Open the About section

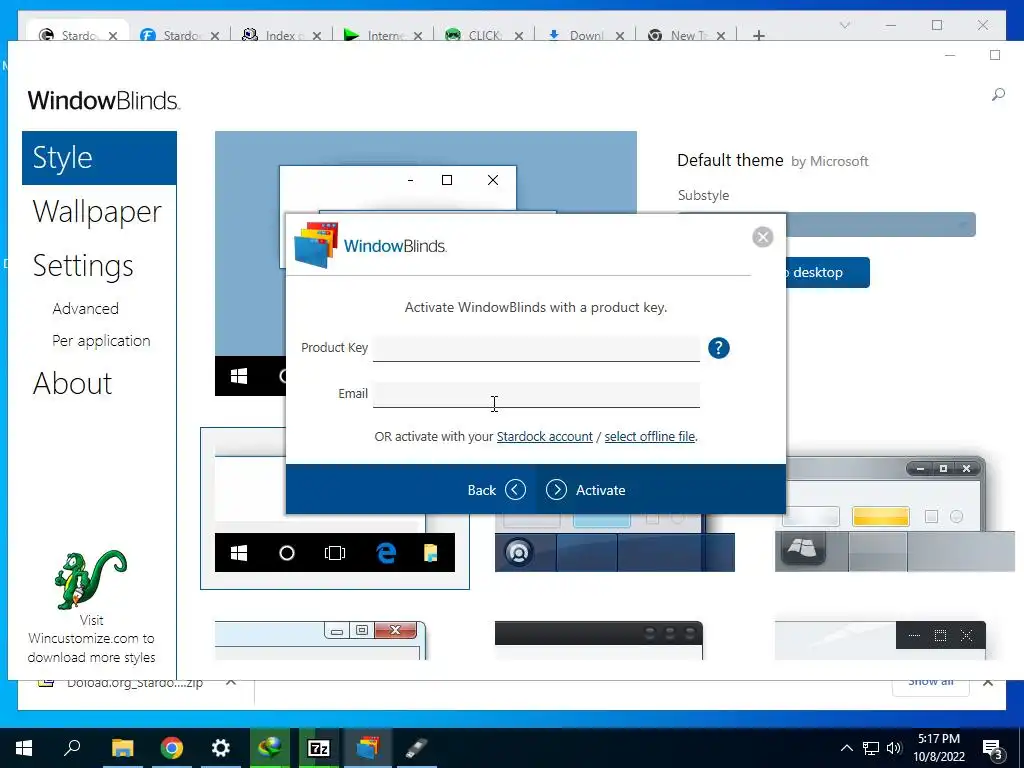[72, 383]
